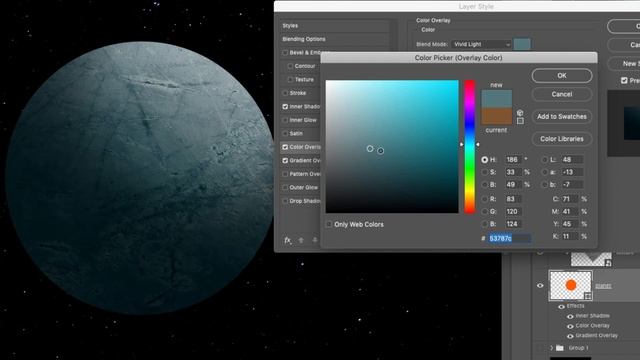Select the blue B radio button
This screenshot has width=640, height=360.
(484, 224)
